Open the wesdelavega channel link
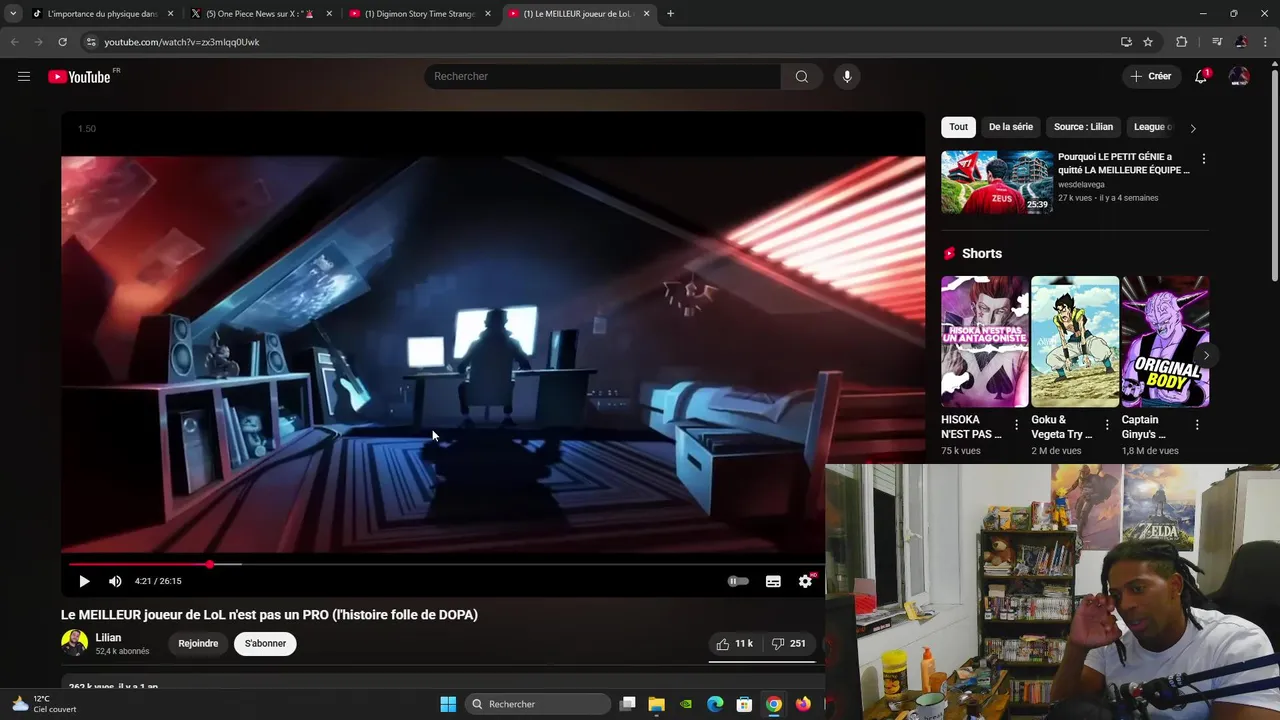This screenshot has width=1280, height=720. pyautogui.click(x=1081, y=184)
